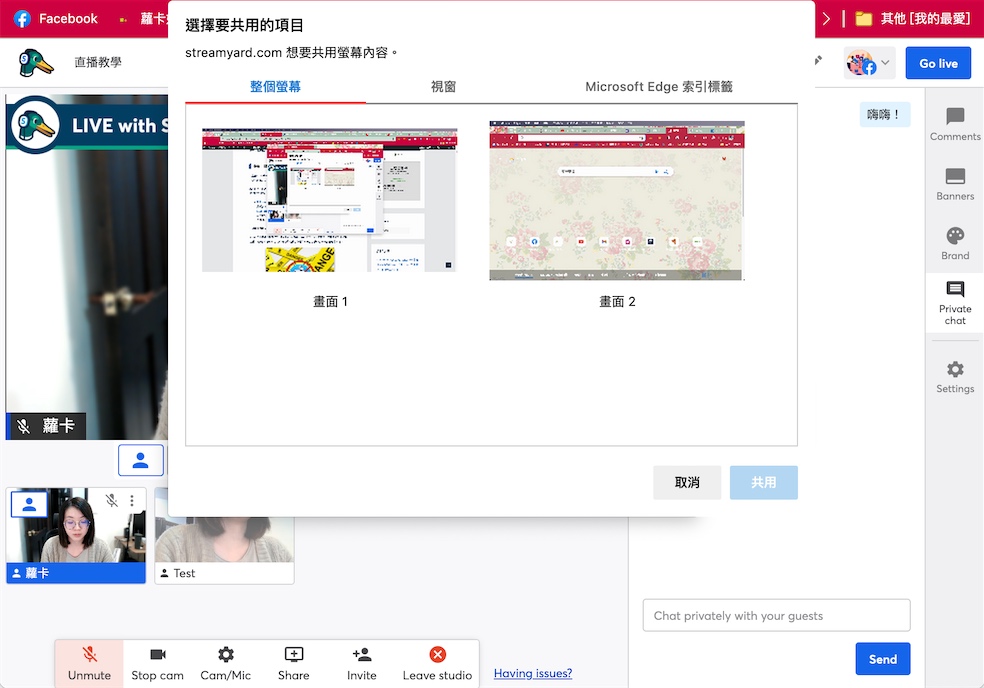Open 蘿卡 participant three-dot menu

pyautogui.click(x=132, y=500)
